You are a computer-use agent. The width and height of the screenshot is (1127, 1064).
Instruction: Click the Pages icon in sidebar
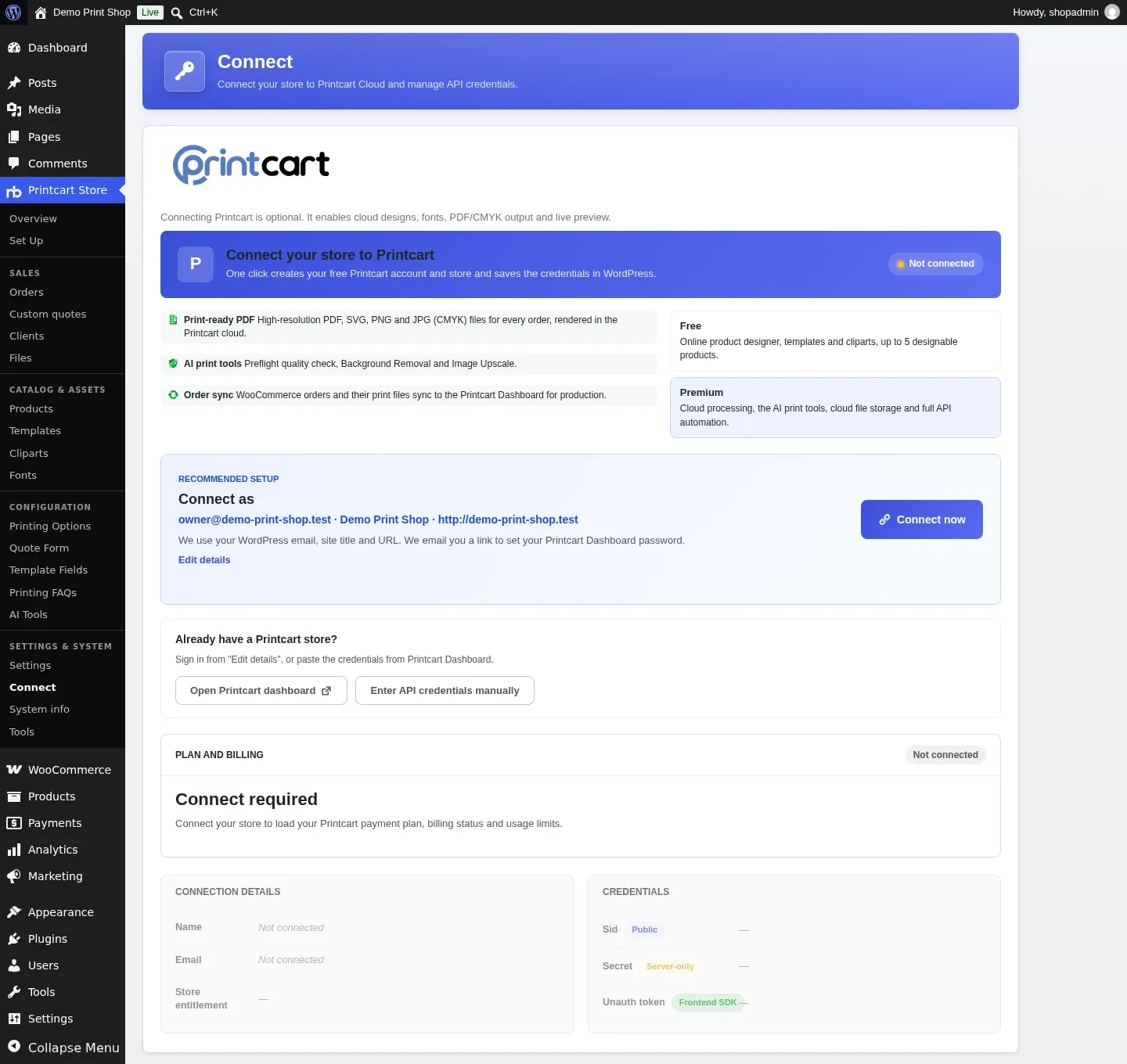point(14,137)
